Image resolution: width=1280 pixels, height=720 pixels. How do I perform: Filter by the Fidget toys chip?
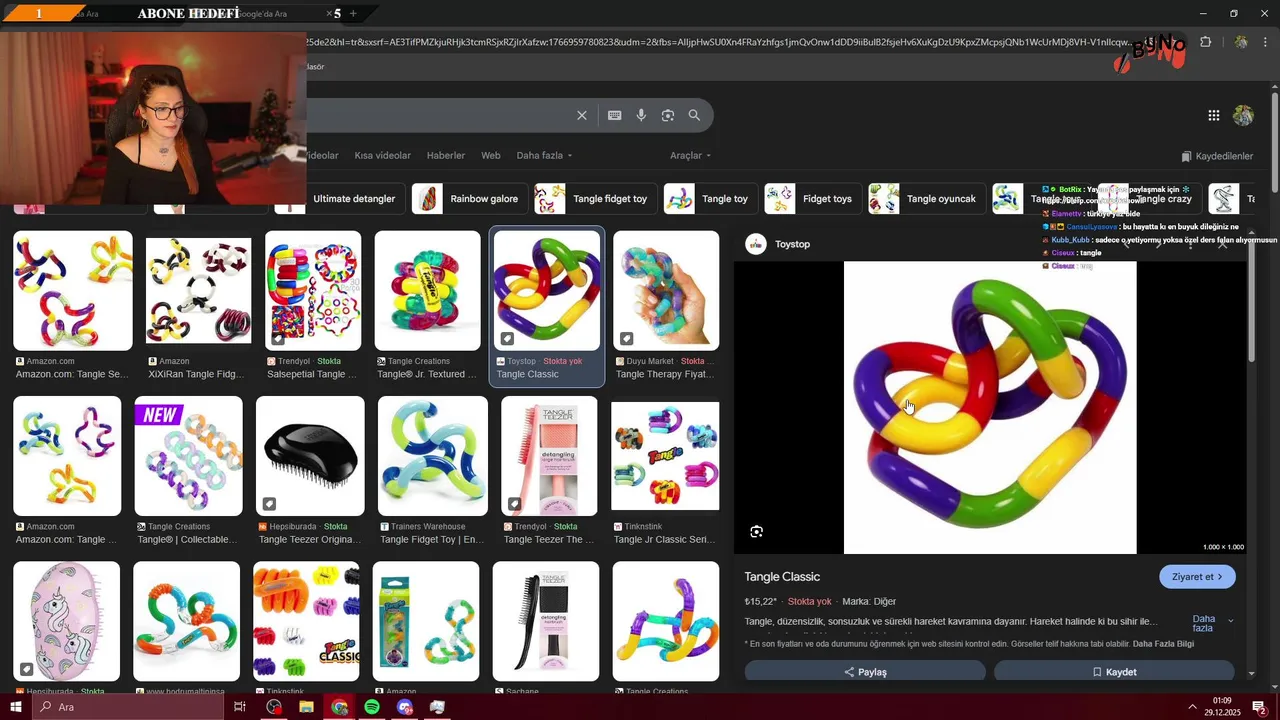tap(813, 199)
